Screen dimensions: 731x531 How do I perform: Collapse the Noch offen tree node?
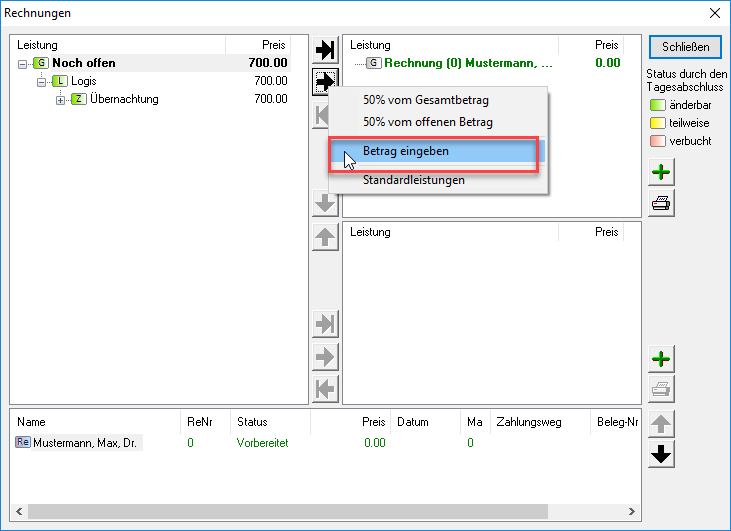22,64
